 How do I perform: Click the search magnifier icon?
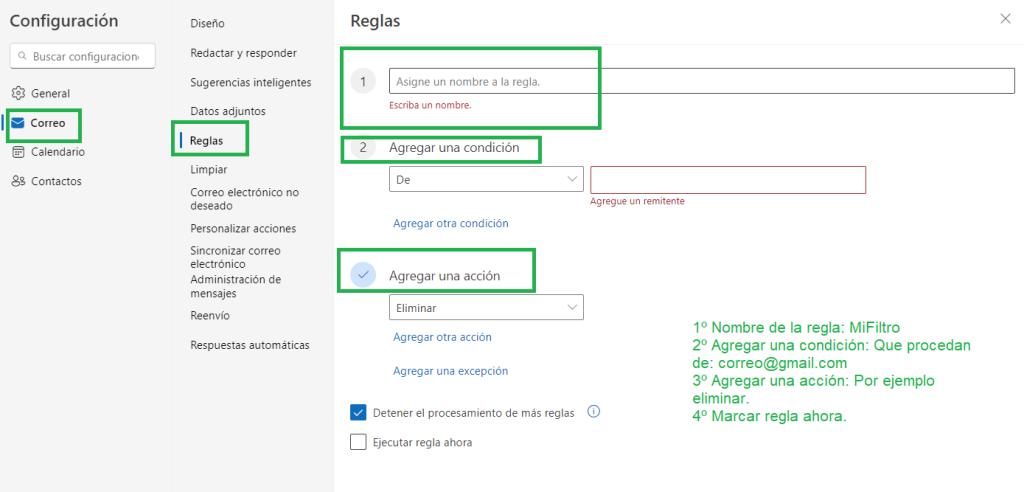click(22, 56)
